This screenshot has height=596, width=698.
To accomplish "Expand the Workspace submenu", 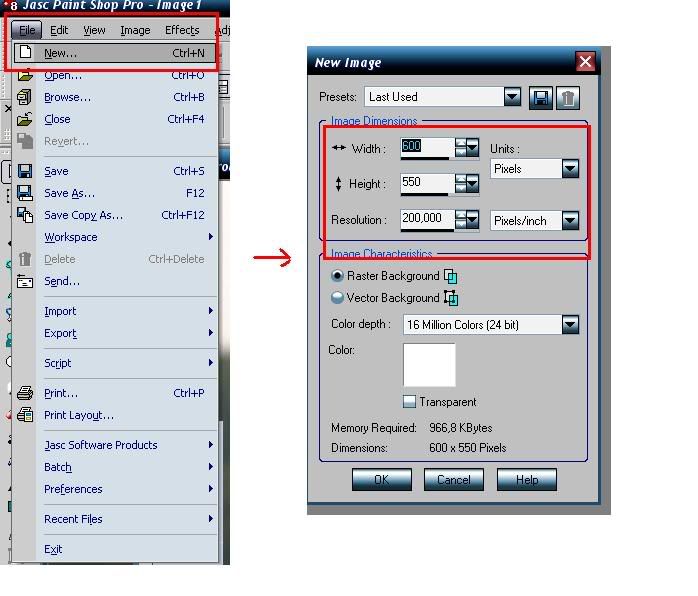I will (x=211, y=237).
